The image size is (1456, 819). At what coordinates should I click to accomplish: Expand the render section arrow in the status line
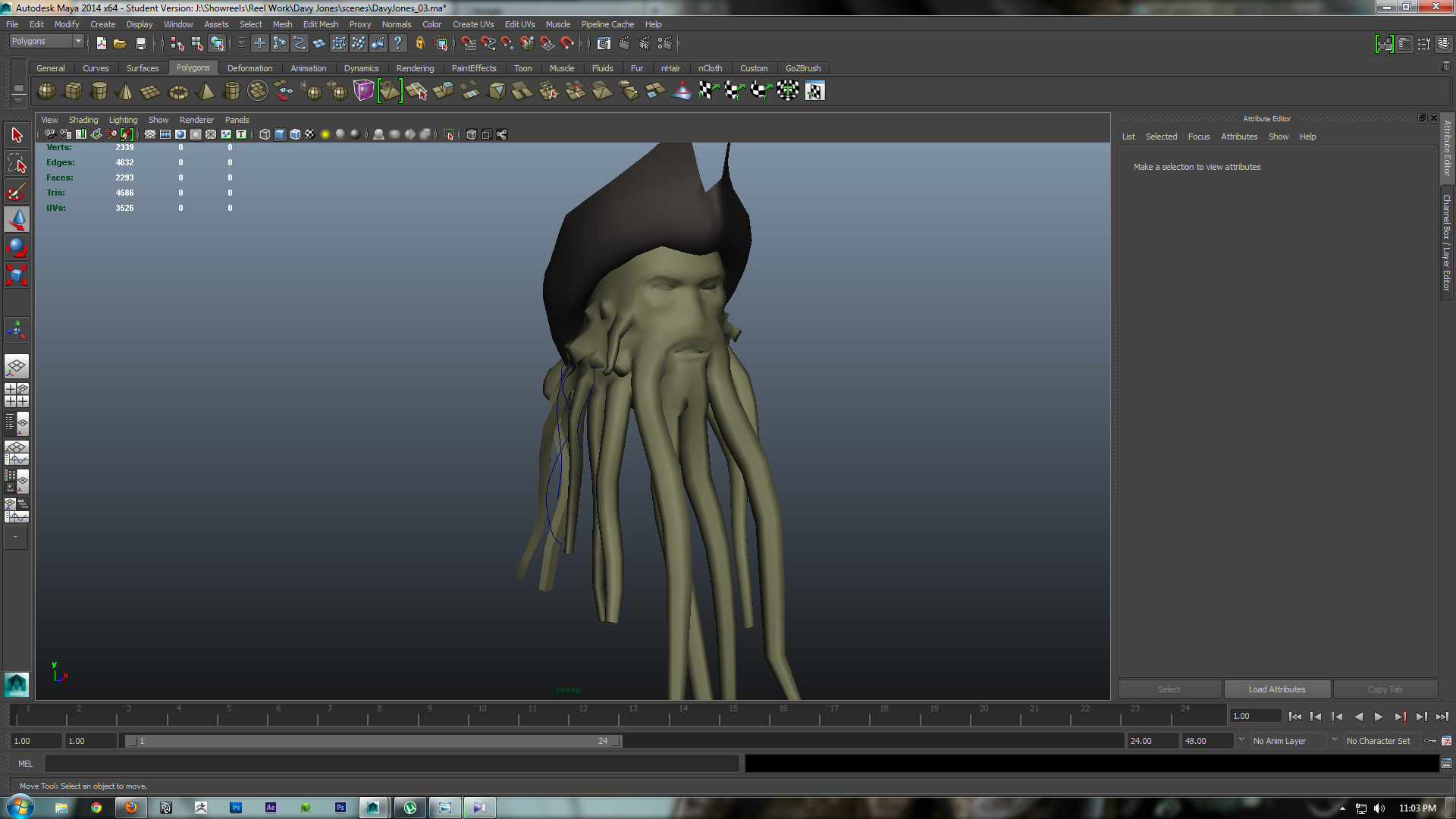tap(679, 43)
